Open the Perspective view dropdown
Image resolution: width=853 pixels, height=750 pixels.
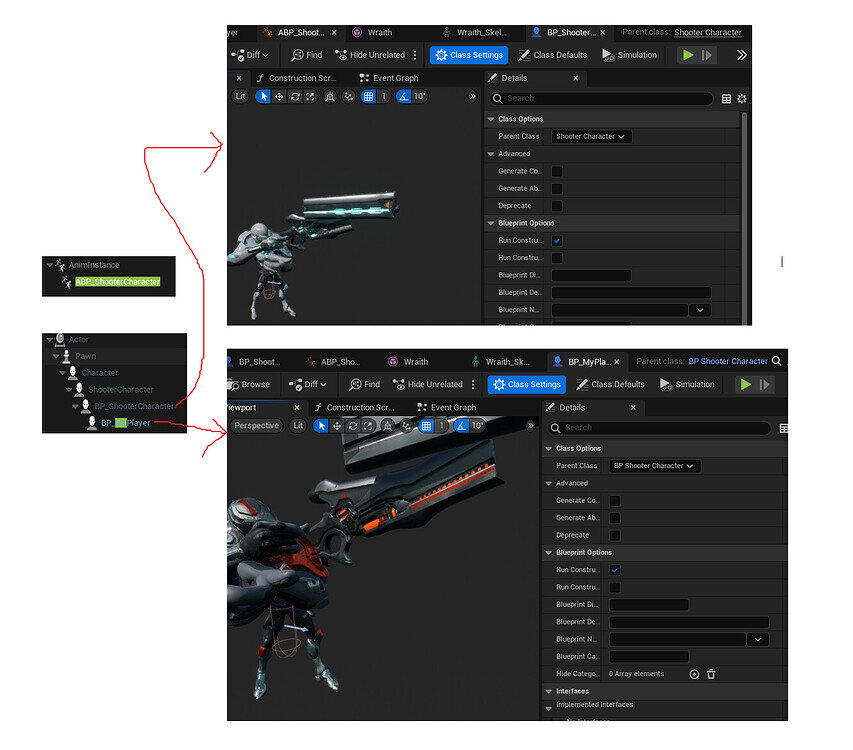click(x=256, y=425)
